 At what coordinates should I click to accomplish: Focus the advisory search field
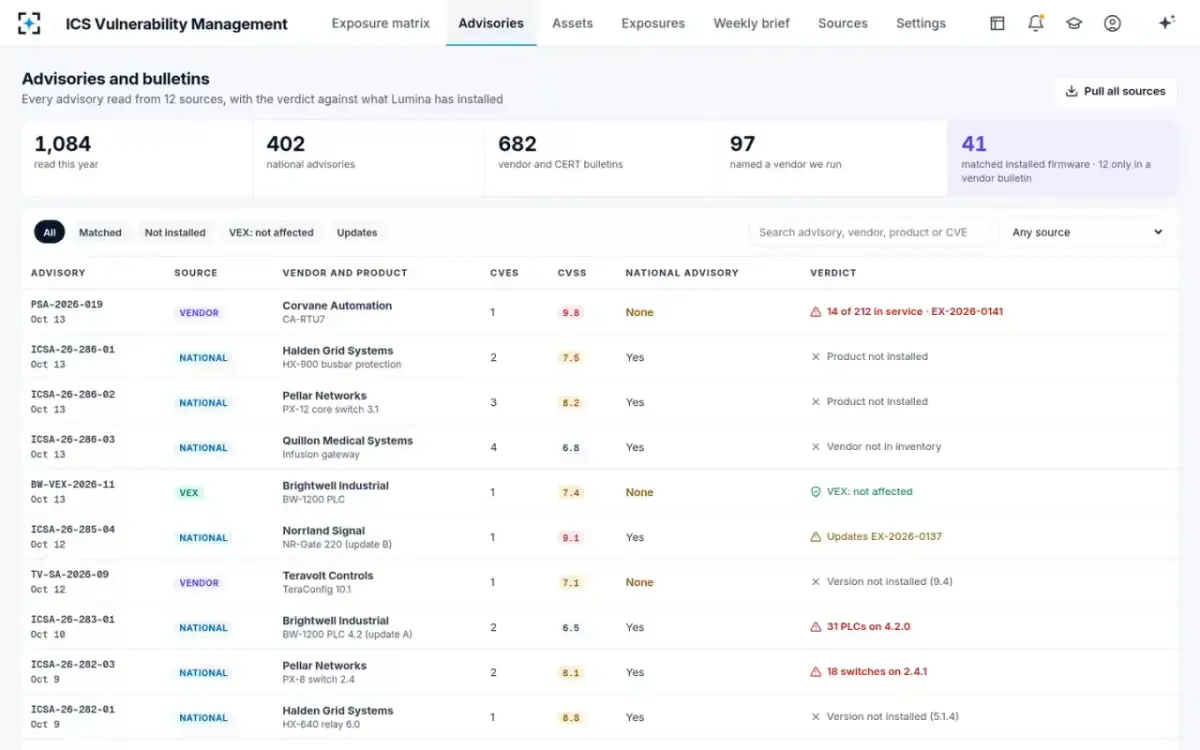(x=872, y=232)
